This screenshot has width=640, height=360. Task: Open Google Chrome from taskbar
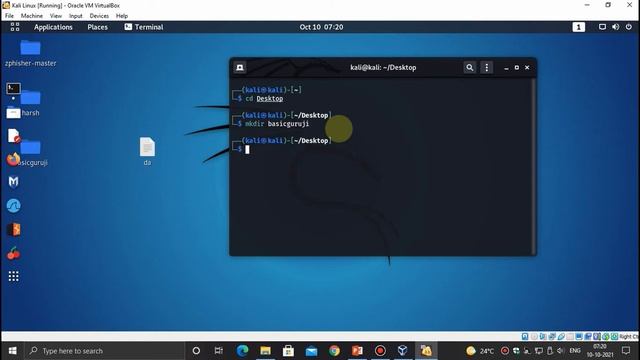[x=334, y=351]
